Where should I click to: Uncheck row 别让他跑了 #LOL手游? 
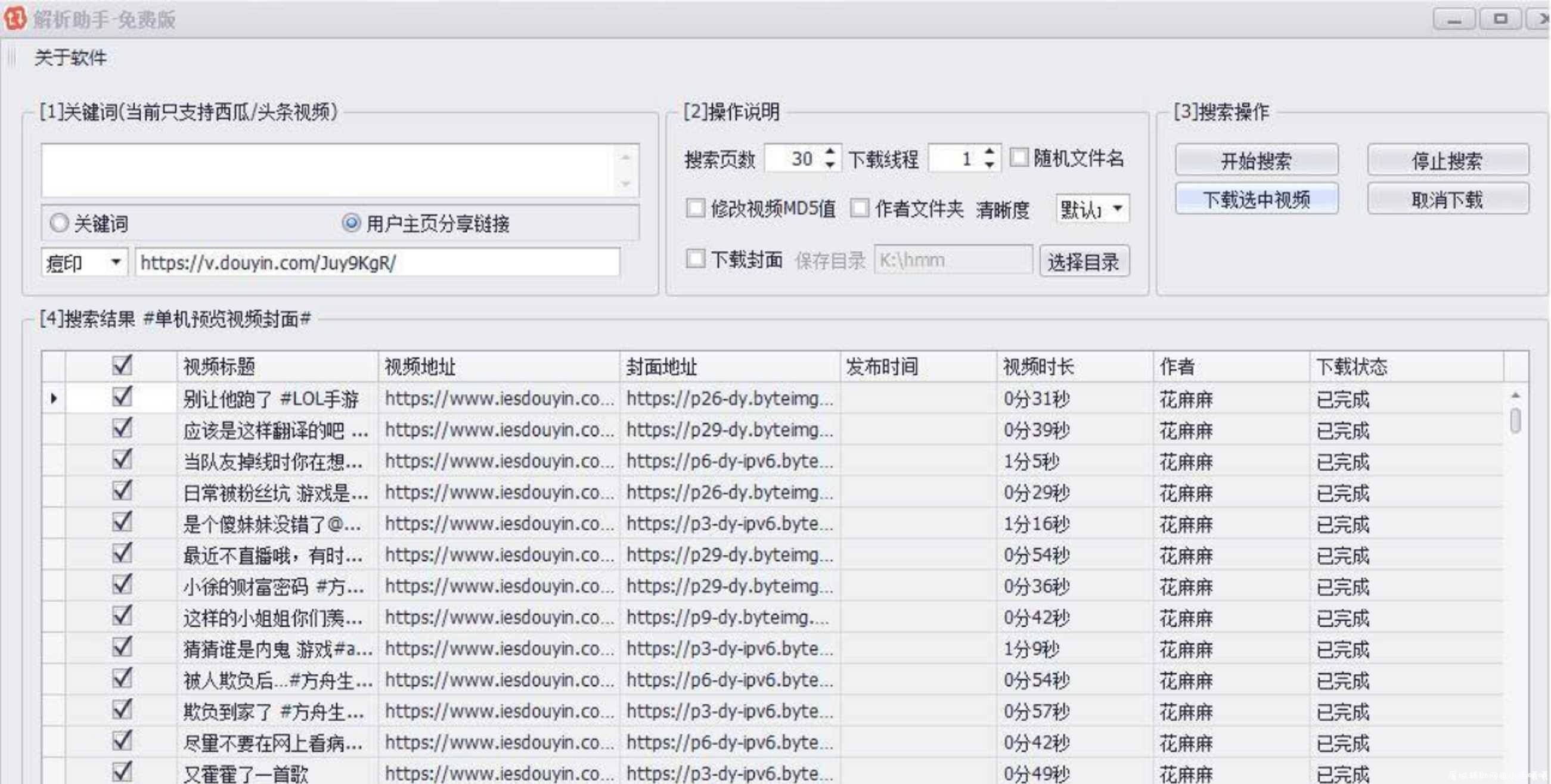click(x=122, y=397)
